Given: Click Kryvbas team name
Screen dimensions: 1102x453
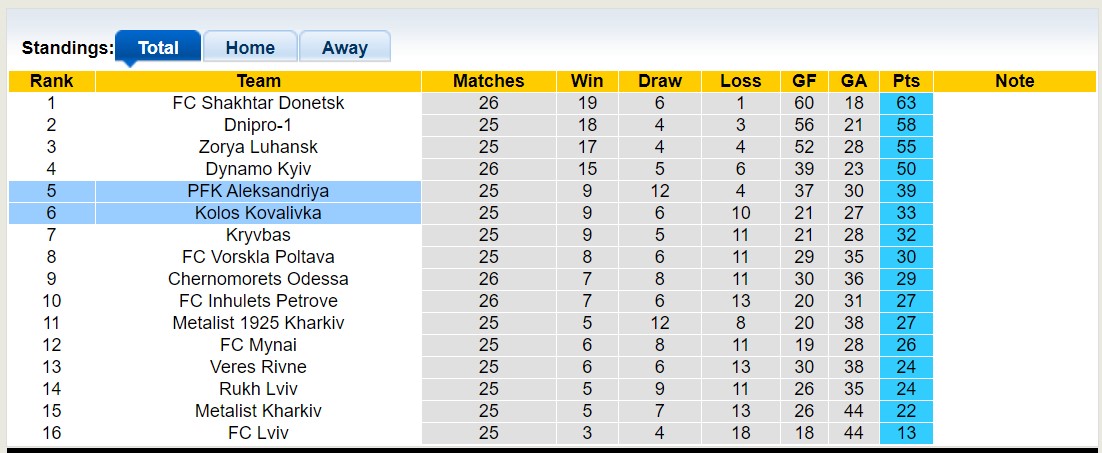Looking at the screenshot, I should pyautogui.click(x=258, y=235).
